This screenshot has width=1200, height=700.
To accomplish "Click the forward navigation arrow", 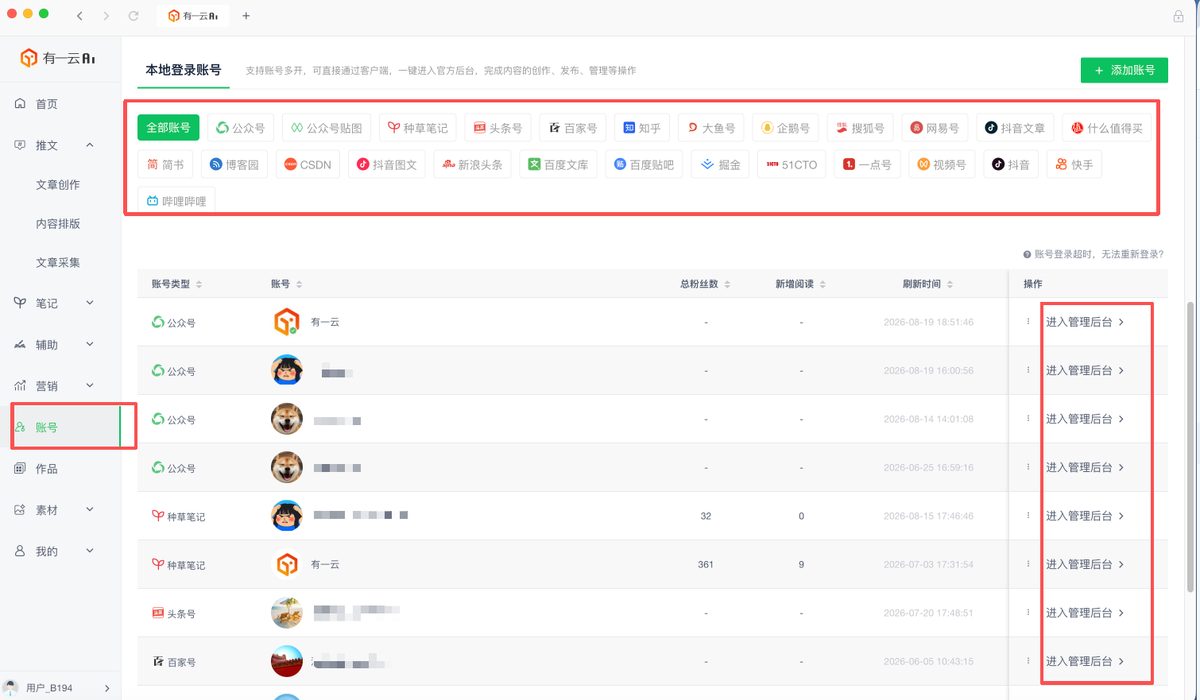I will coord(107,16).
